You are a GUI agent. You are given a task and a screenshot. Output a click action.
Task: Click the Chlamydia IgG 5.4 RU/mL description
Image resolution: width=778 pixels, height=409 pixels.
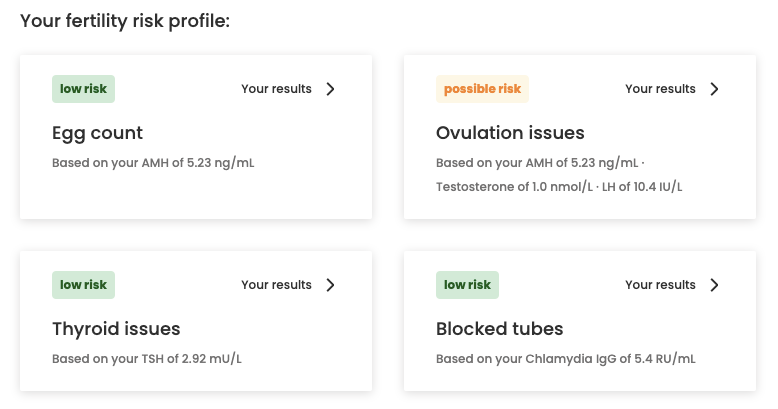(566, 359)
